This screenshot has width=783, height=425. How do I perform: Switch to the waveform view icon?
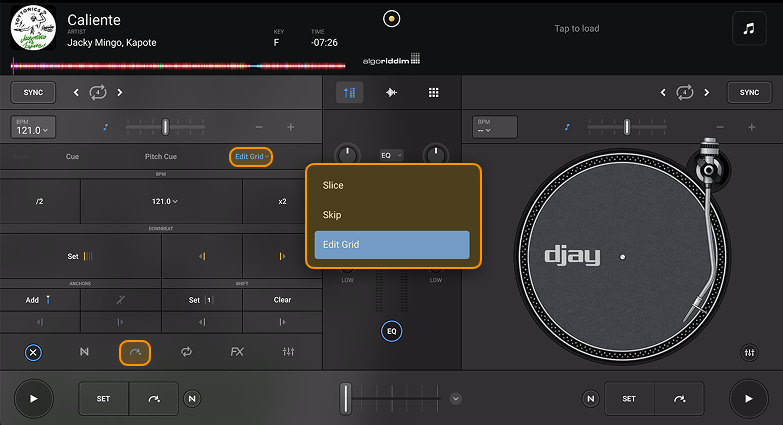pyautogui.click(x=392, y=92)
